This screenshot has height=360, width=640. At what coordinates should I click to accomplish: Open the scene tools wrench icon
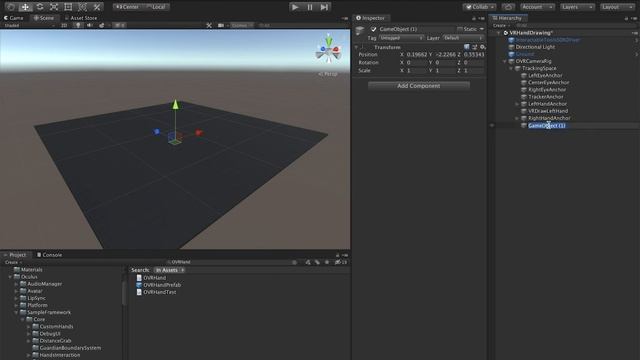tap(209, 25)
